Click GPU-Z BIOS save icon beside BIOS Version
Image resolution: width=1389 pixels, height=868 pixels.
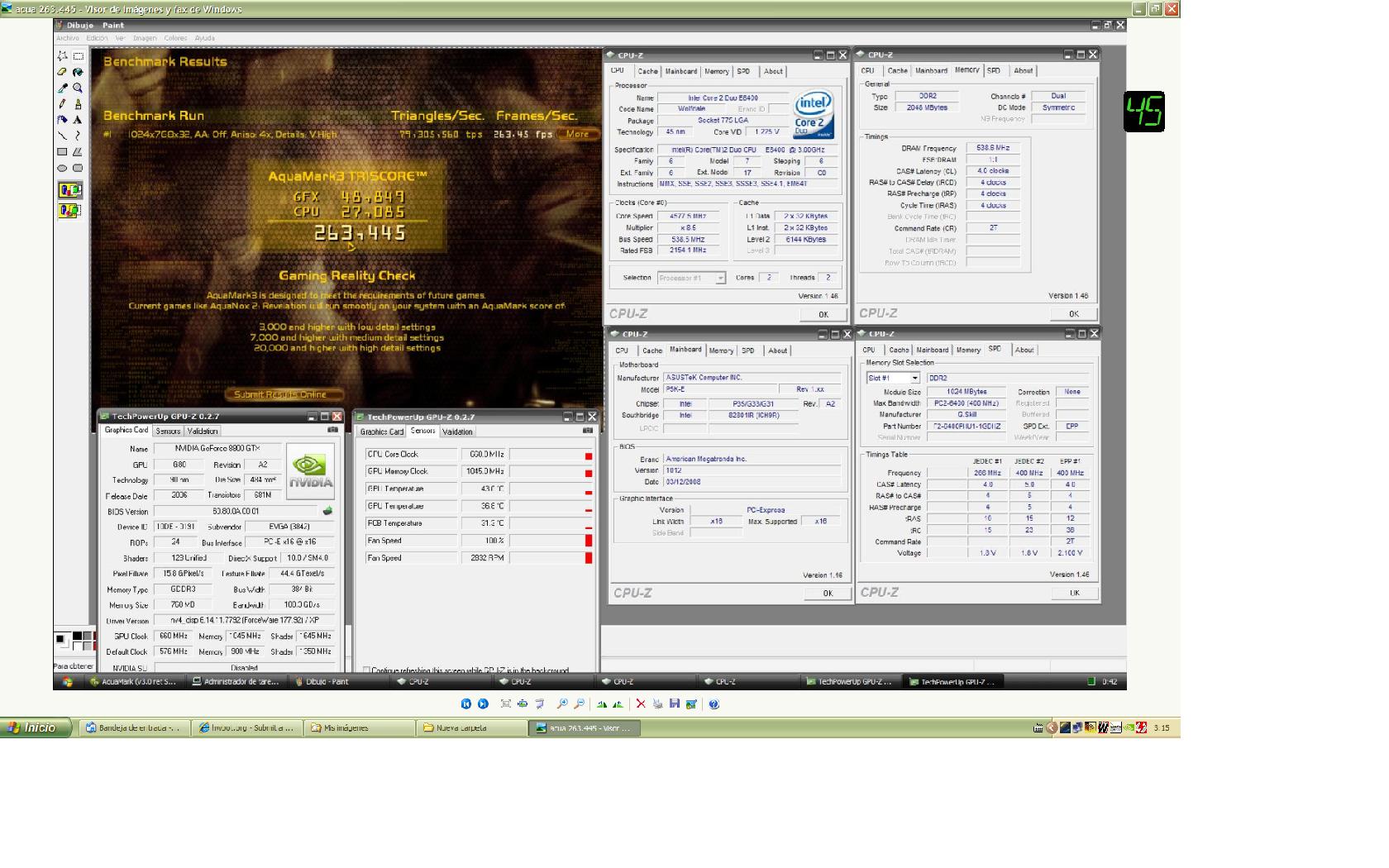[x=327, y=511]
